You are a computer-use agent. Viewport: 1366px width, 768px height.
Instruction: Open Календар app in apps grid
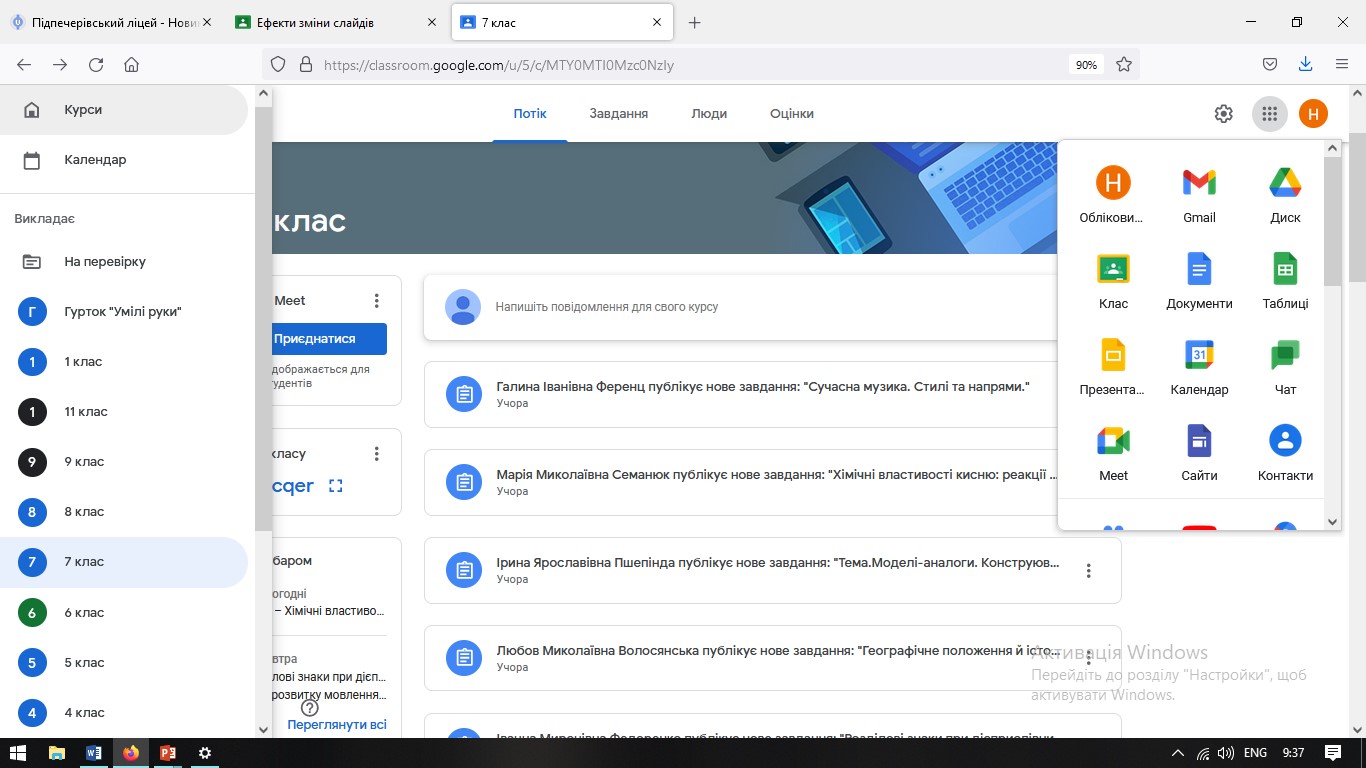click(x=1199, y=367)
